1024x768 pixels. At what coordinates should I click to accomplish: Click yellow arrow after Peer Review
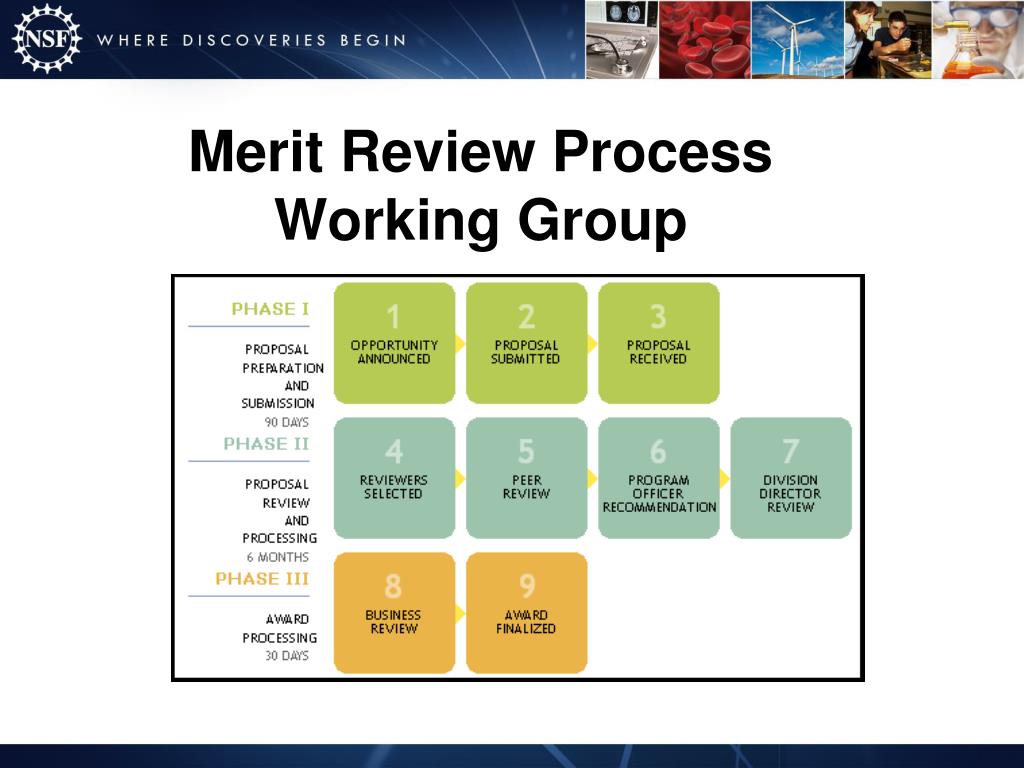[592, 479]
